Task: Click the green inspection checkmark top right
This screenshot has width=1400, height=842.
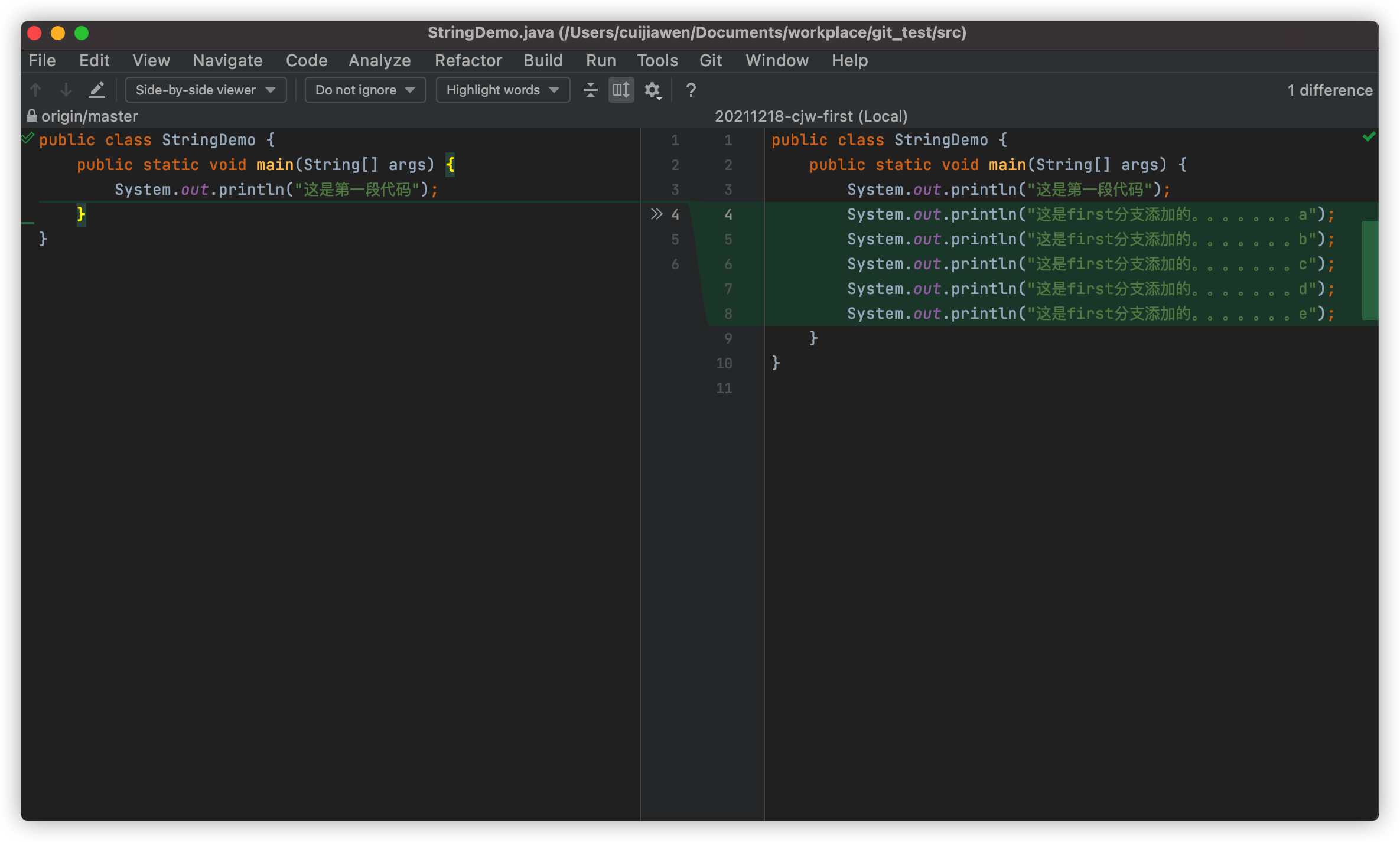Action: pyautogui.click(x=1369, y=136)
